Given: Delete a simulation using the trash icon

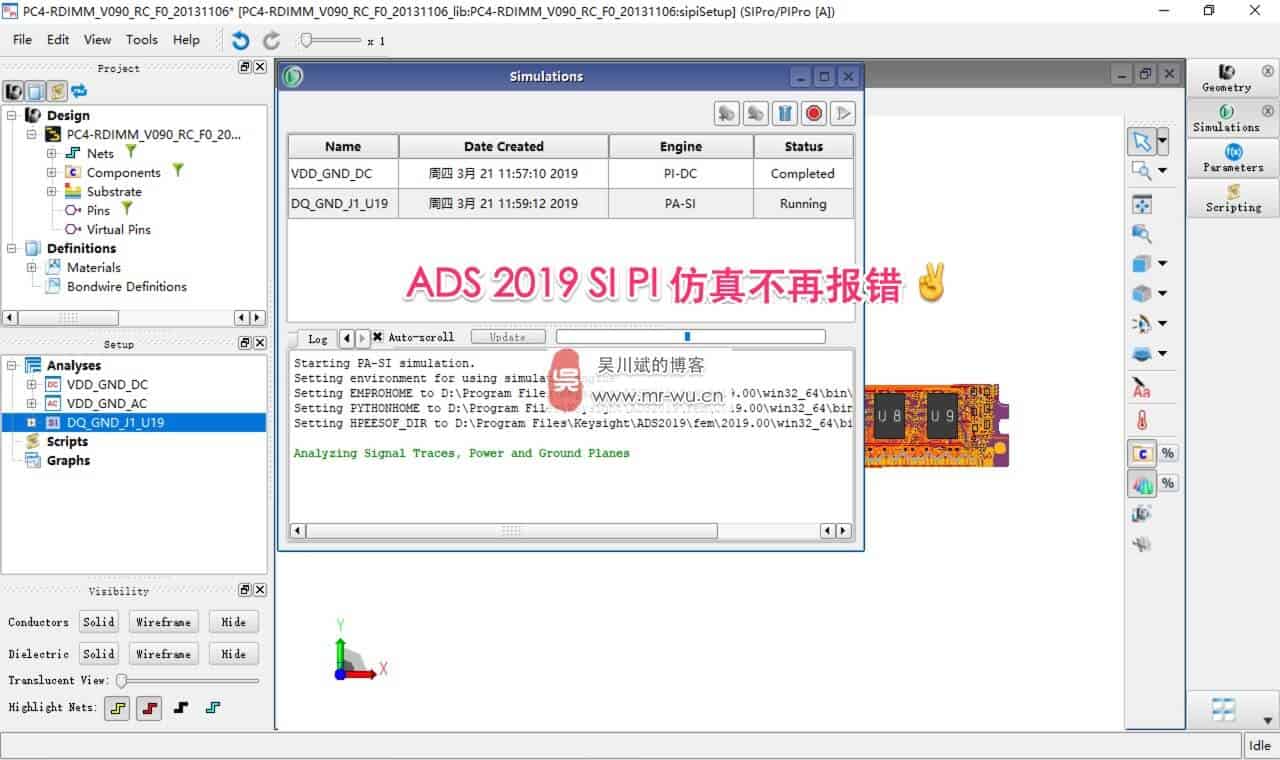Looking at the screenshot, I should (x=785, y=113).
